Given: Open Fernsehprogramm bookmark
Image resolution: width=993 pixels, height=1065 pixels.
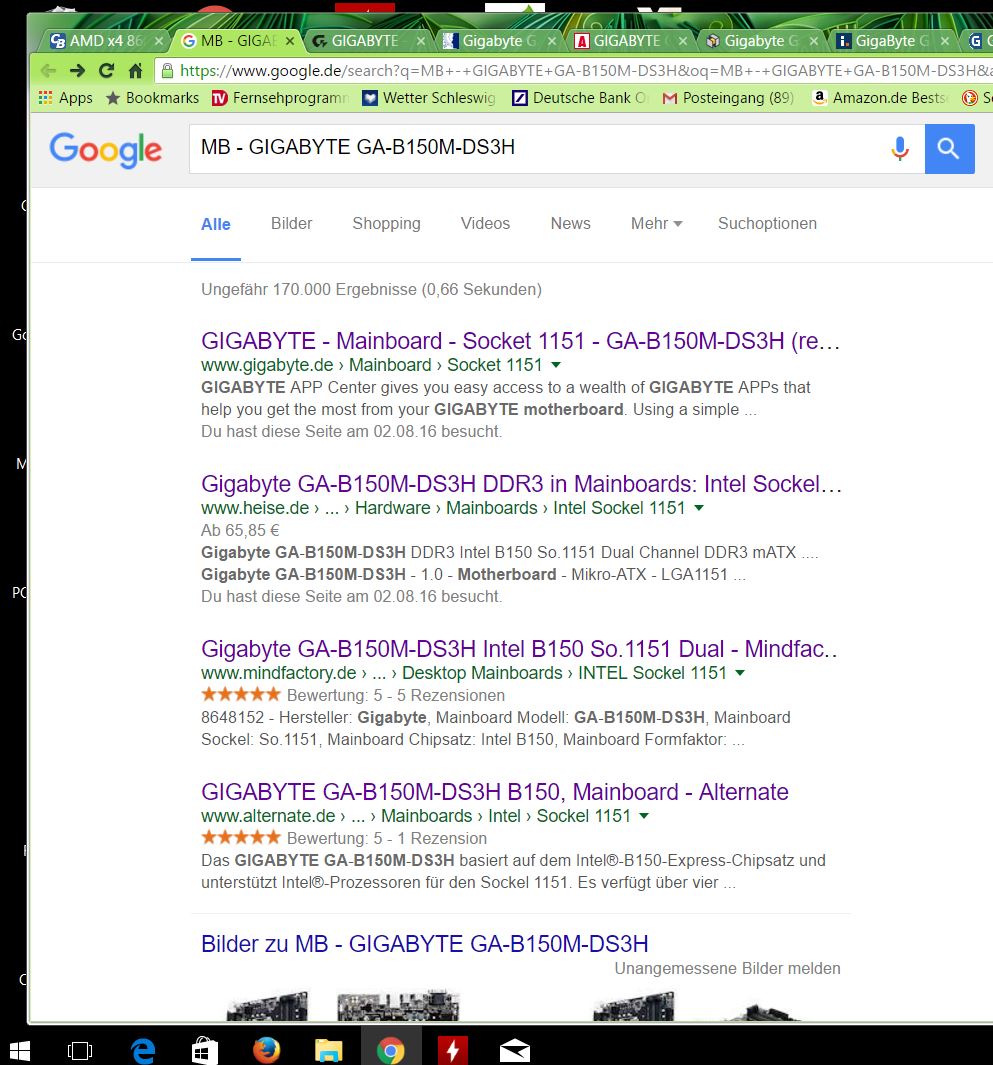Looking at the screenshot, I should (x=280, y=98).
